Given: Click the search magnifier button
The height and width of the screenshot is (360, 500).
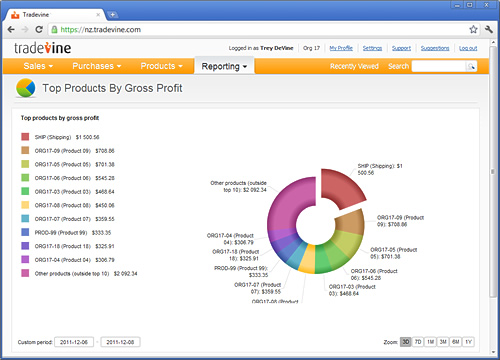Looking at the screenshot, I should (471, 66).
